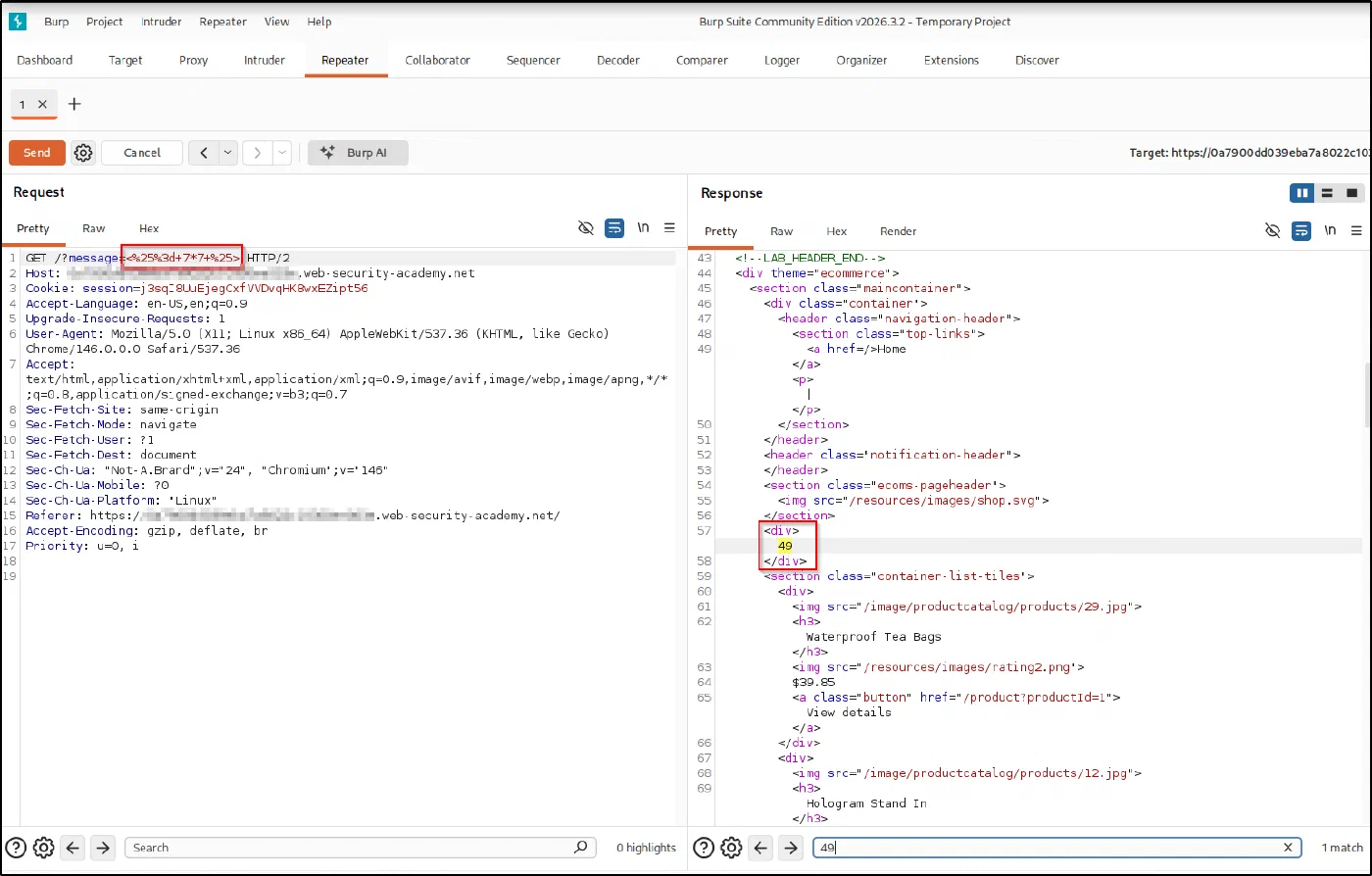
Task: Click Request search magnifier icon
Action: (580, 848)
